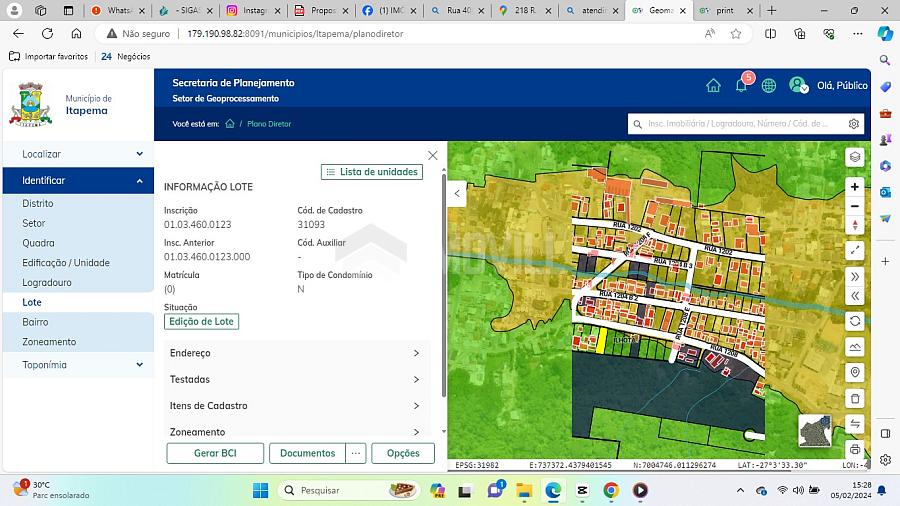The width and height of the screenshot is (900, 506).
Task: Click the map refresh icon
Action: [854, 321]
